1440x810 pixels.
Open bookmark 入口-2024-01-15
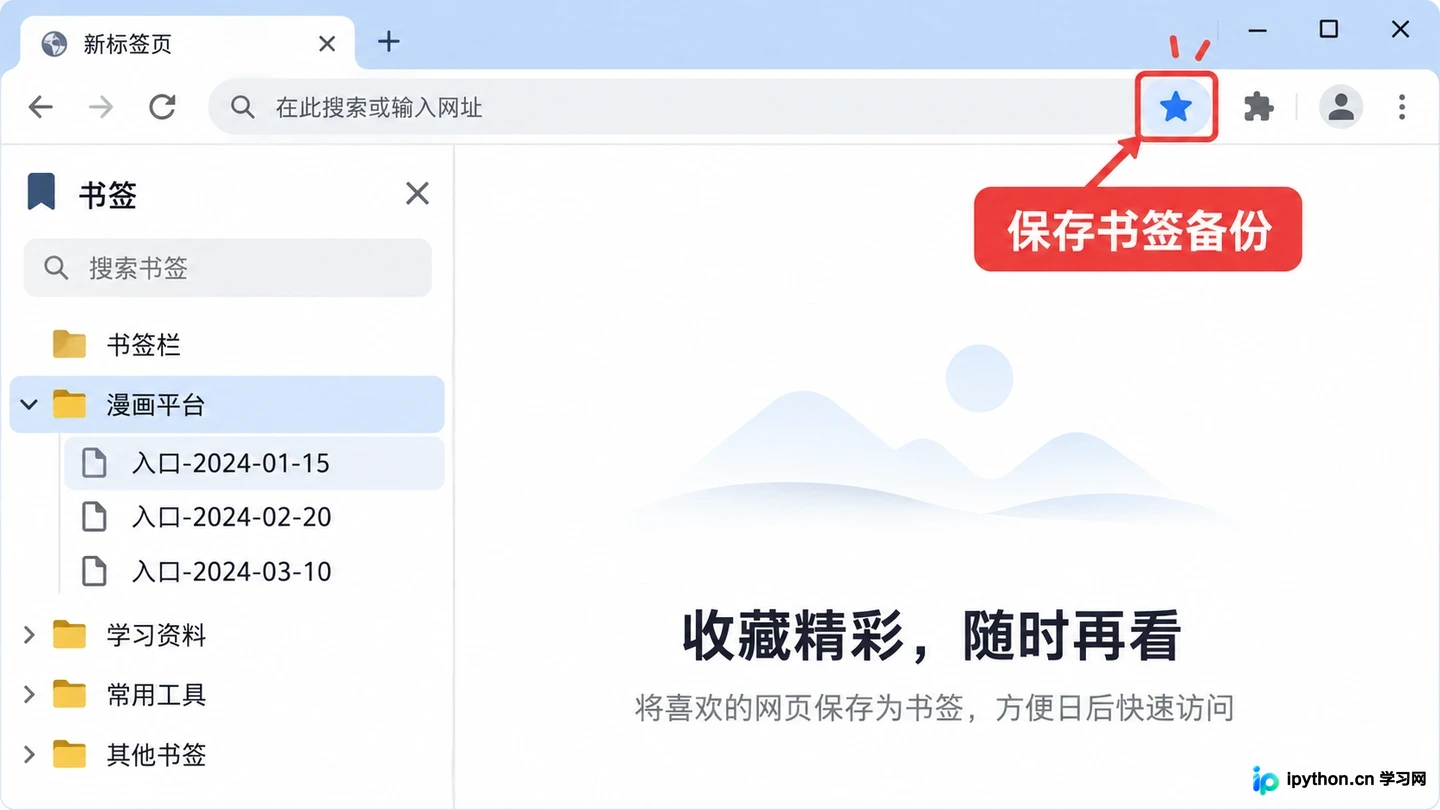(x=254, y=463)
